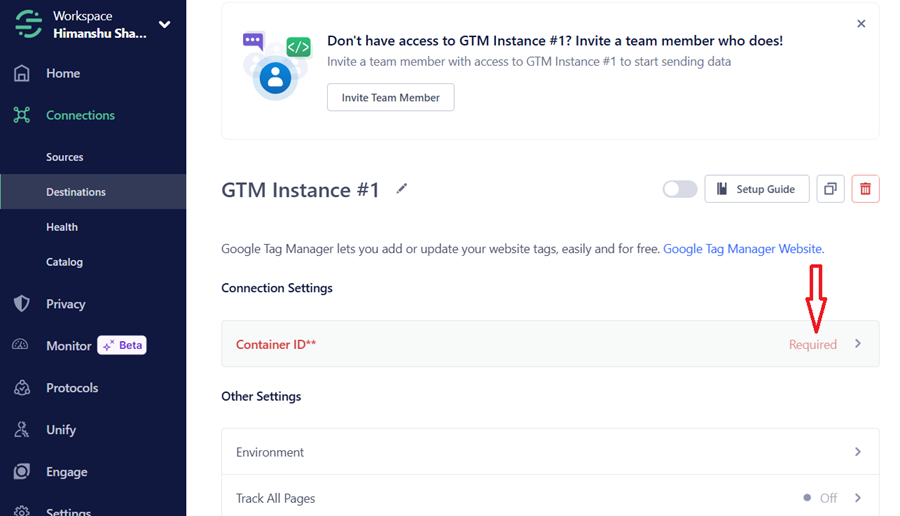Viewport: 900px width, 516px height.
Task: Click the Engage icon in sidebar
Action: [22, 471]
